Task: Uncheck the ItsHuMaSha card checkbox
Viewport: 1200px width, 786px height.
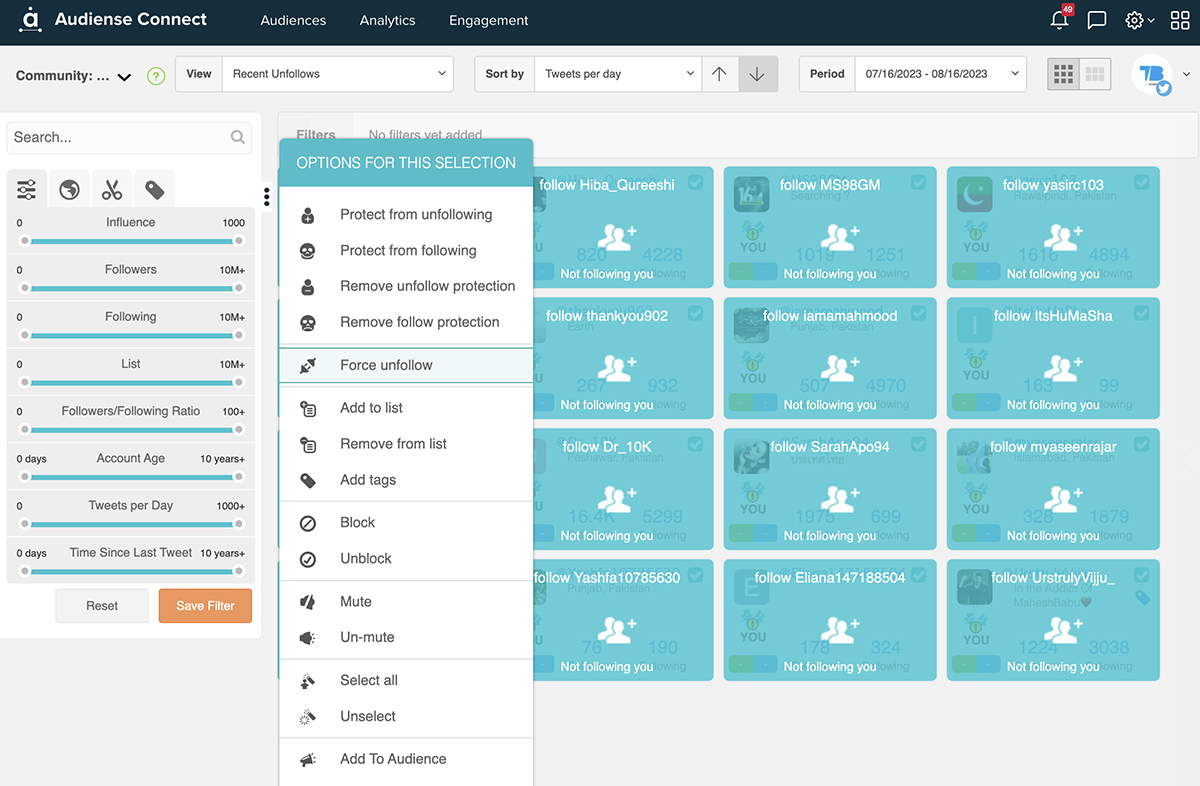Action: coord(1141,313)
